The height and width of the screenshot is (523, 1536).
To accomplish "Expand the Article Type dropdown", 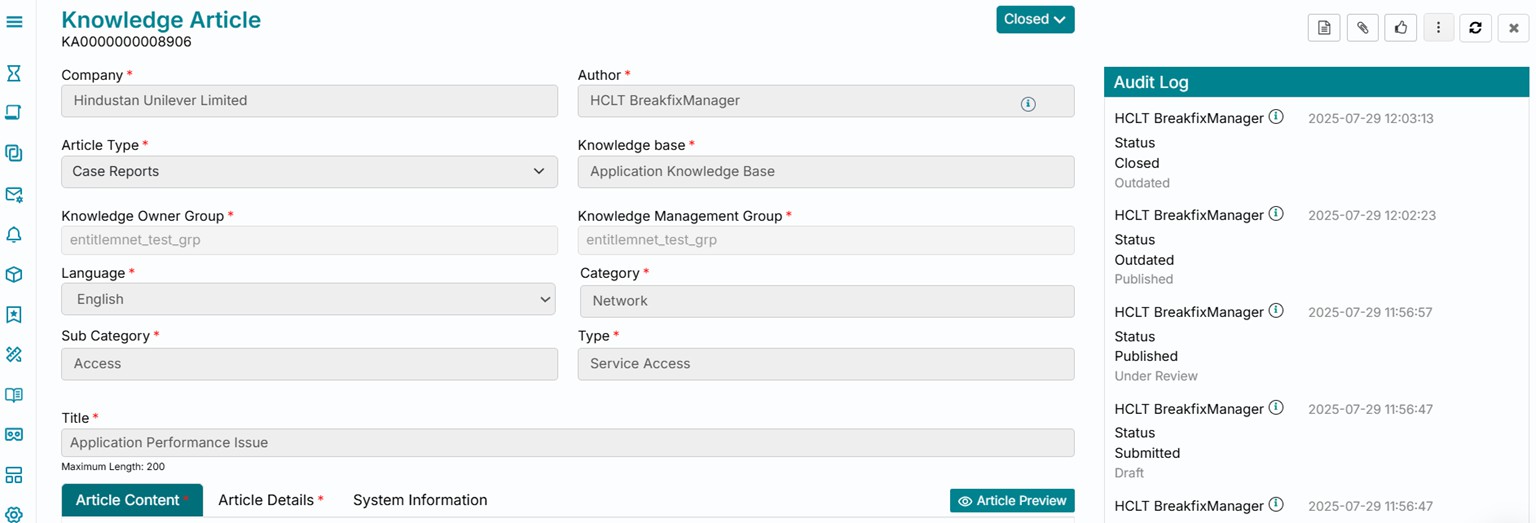I will [309, 171].
